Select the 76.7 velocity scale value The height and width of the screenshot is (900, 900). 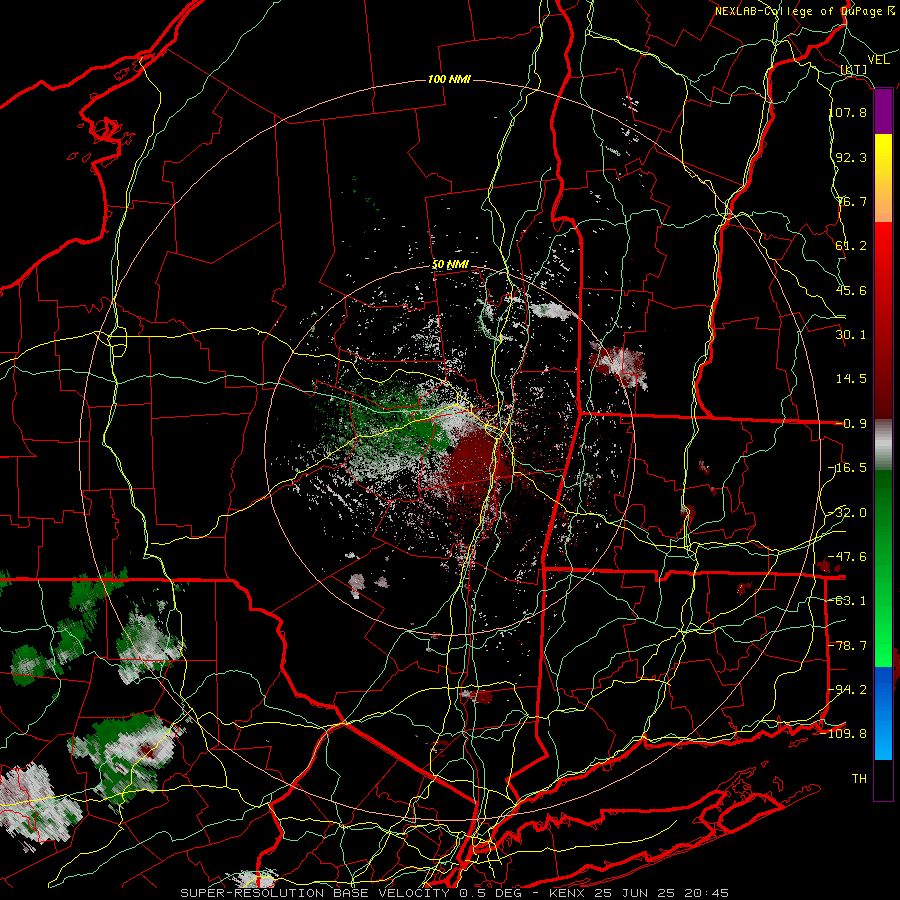click(851, 201)
